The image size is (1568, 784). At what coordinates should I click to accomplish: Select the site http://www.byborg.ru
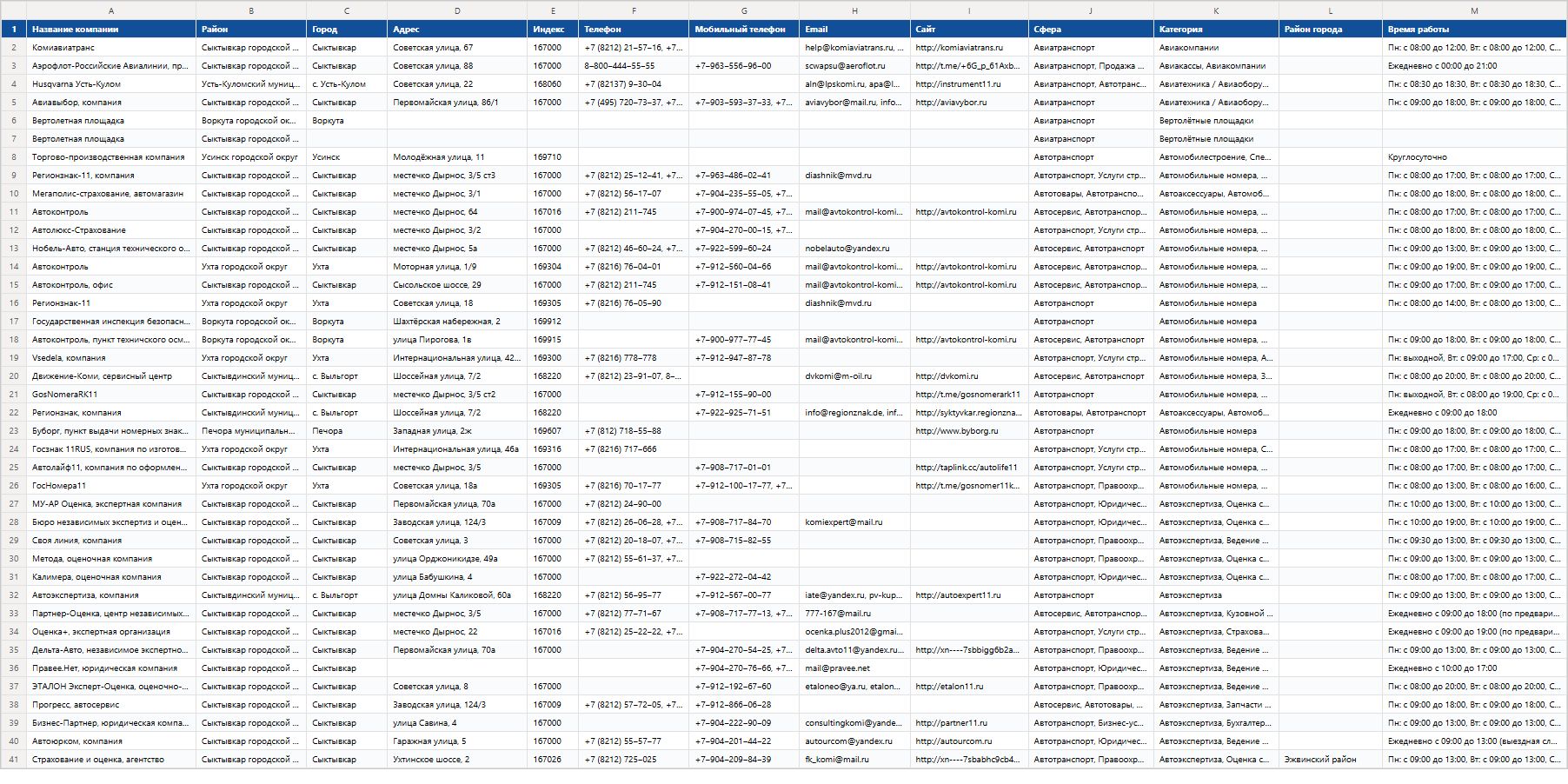969,431
